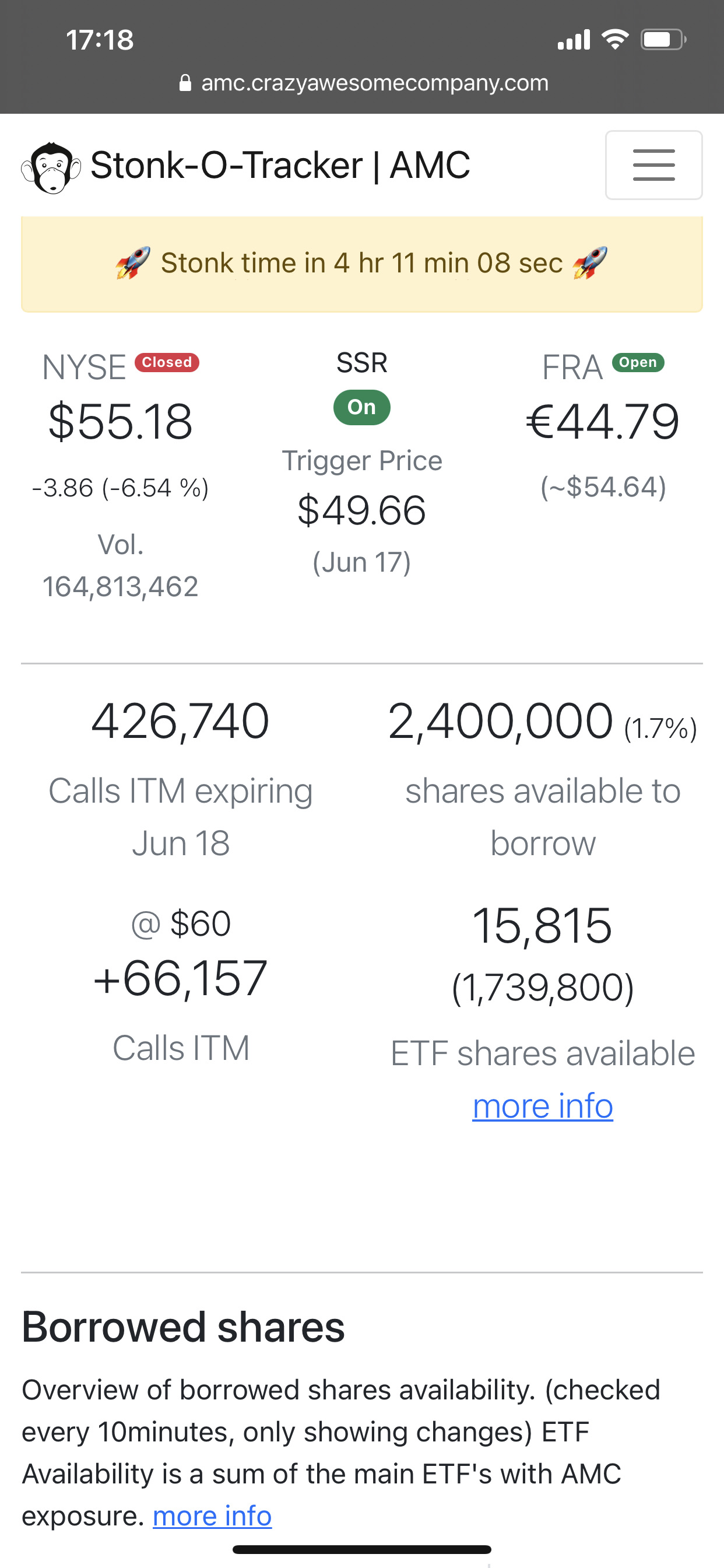The width and height of the screenshot is (724, 1568).
Task: Tap the 17:18 clock in status bar
Action: pyautogui.click(x=100, y=40)
